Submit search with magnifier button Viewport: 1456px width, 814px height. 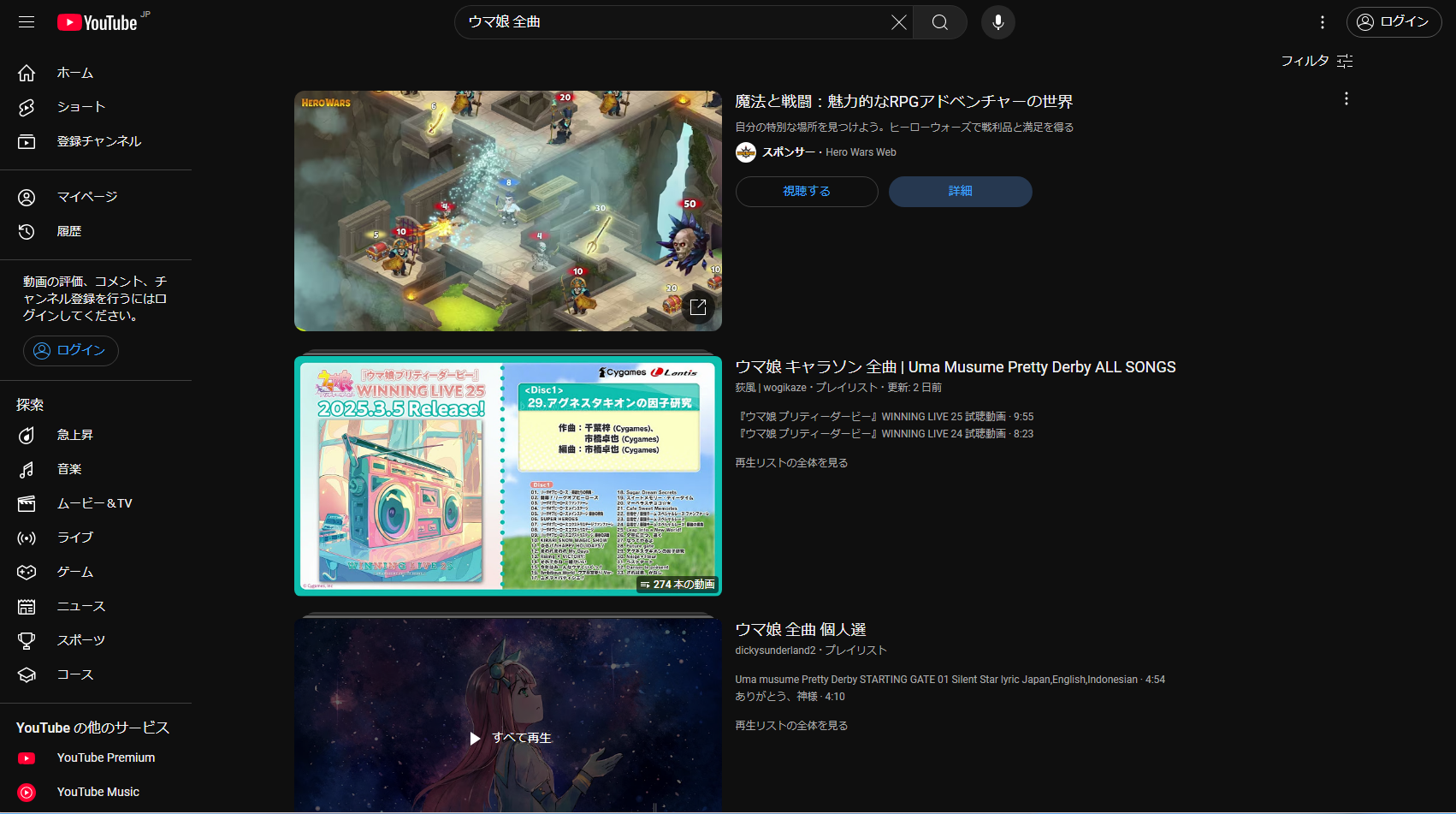coord(939,22)
